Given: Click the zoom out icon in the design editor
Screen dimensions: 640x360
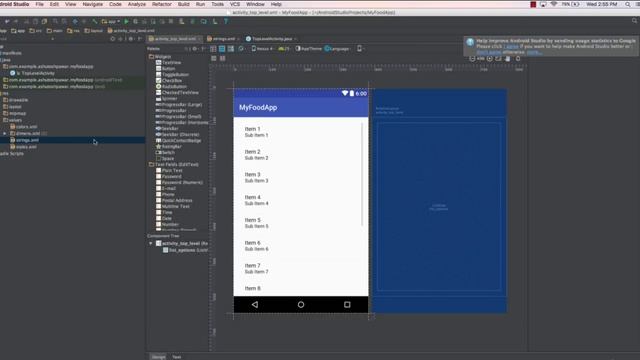Looking at the screenshot, I should pos(472,58).
